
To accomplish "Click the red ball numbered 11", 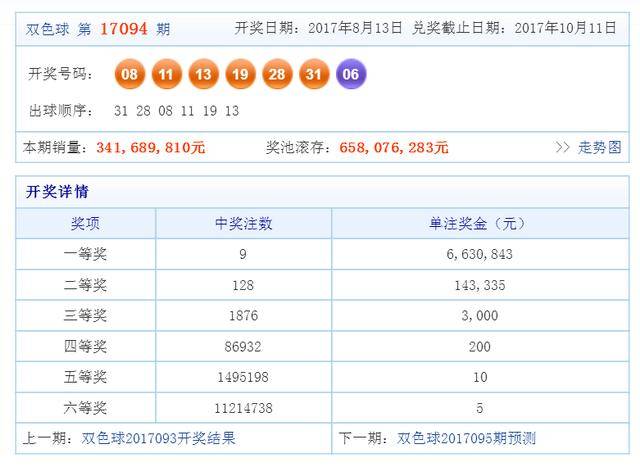I will click(167, 74).
